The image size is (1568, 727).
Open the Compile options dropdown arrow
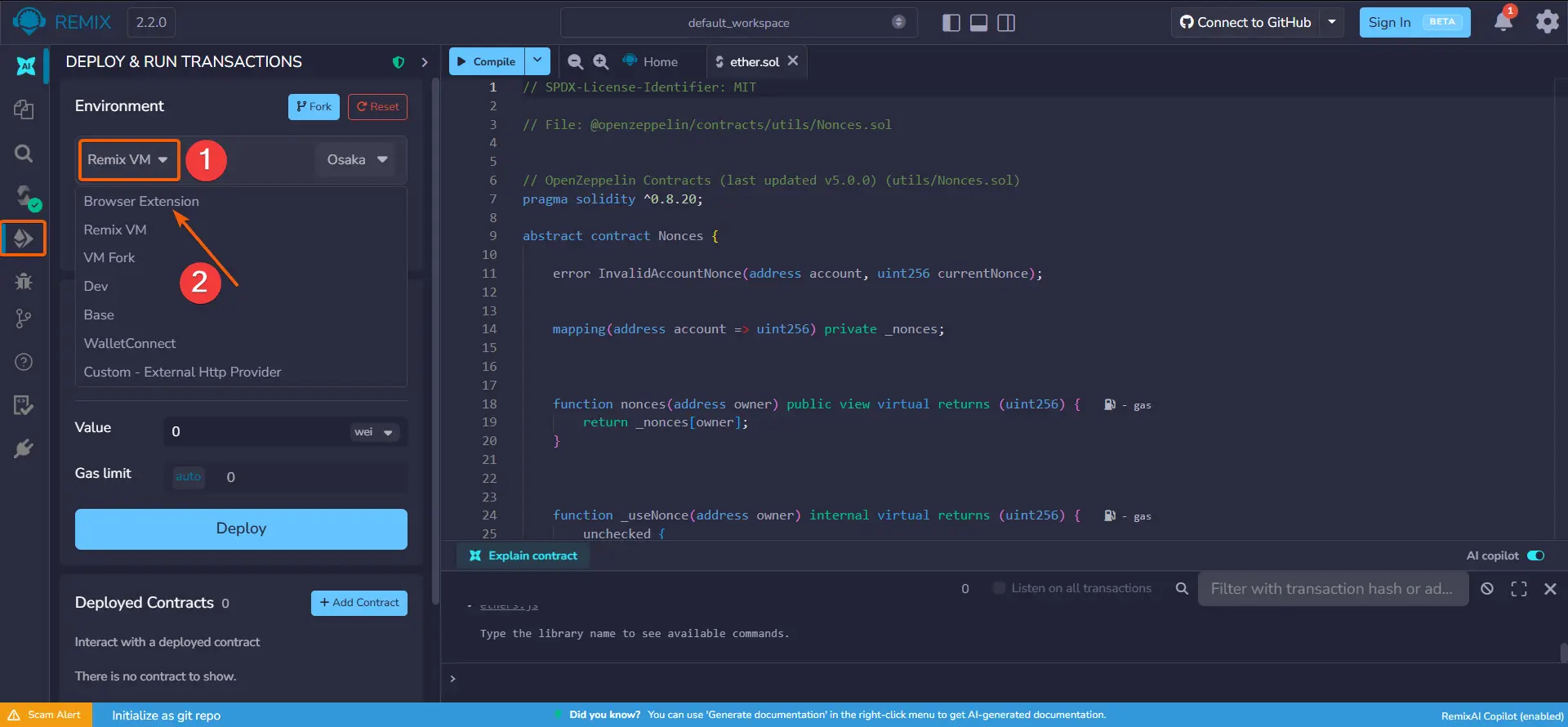[537, 60]
